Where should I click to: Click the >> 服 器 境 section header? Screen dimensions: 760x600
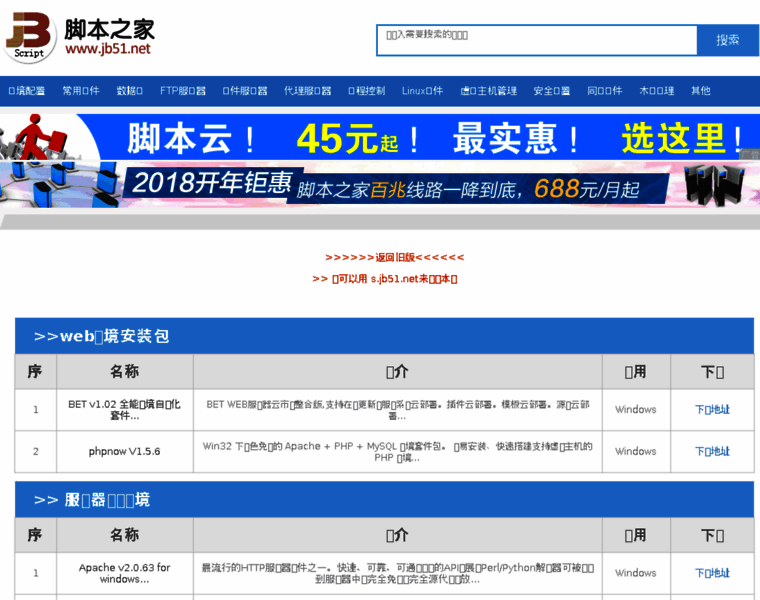point(384,499)
